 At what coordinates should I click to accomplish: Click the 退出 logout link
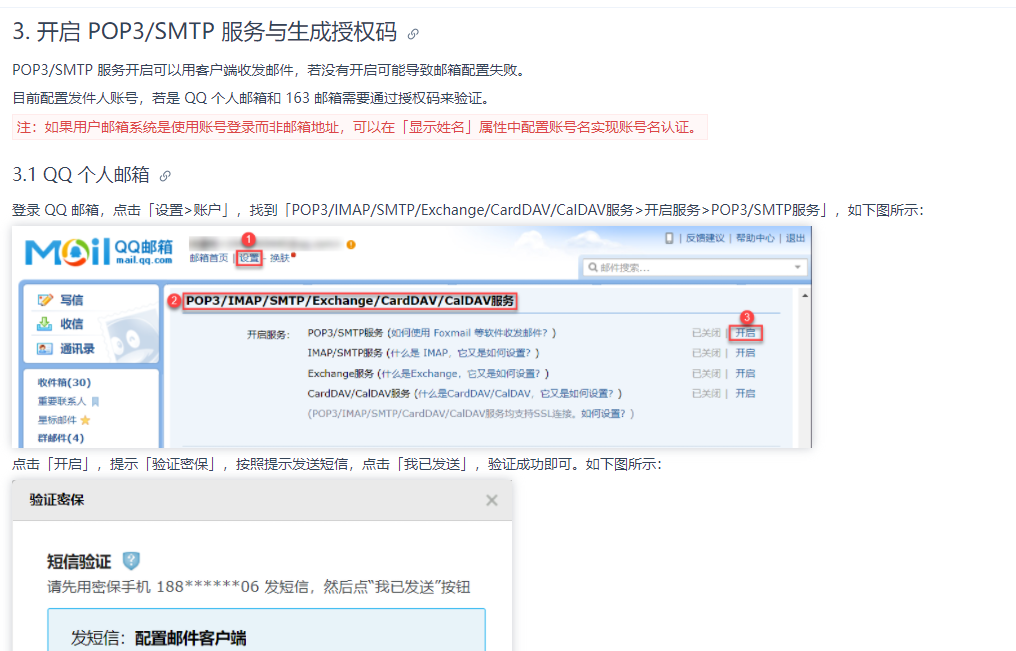(x=795, y=238)
